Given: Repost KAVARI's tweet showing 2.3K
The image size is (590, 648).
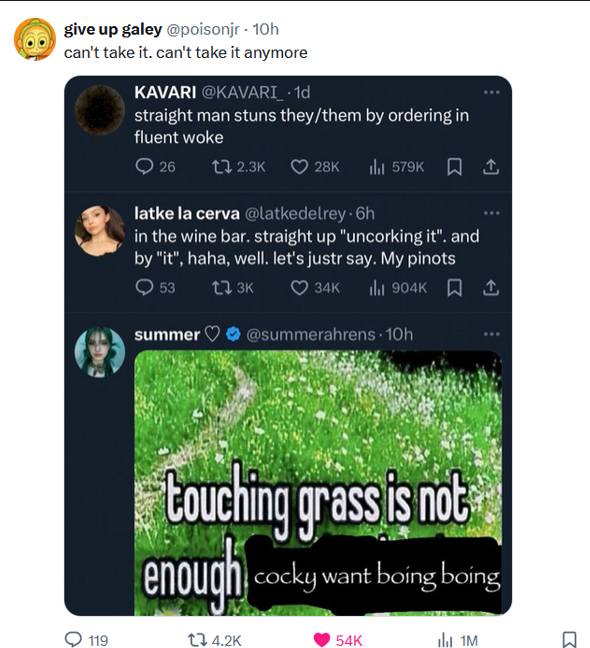Looking at the screenshot, I should (x=221, y=167).
